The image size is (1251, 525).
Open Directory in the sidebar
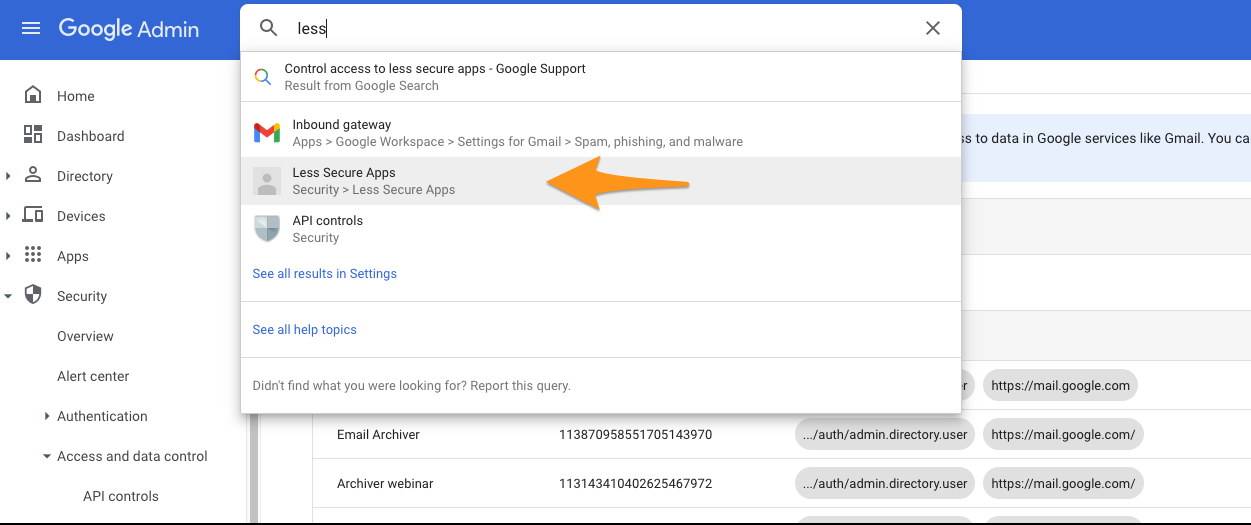point(85,176)
